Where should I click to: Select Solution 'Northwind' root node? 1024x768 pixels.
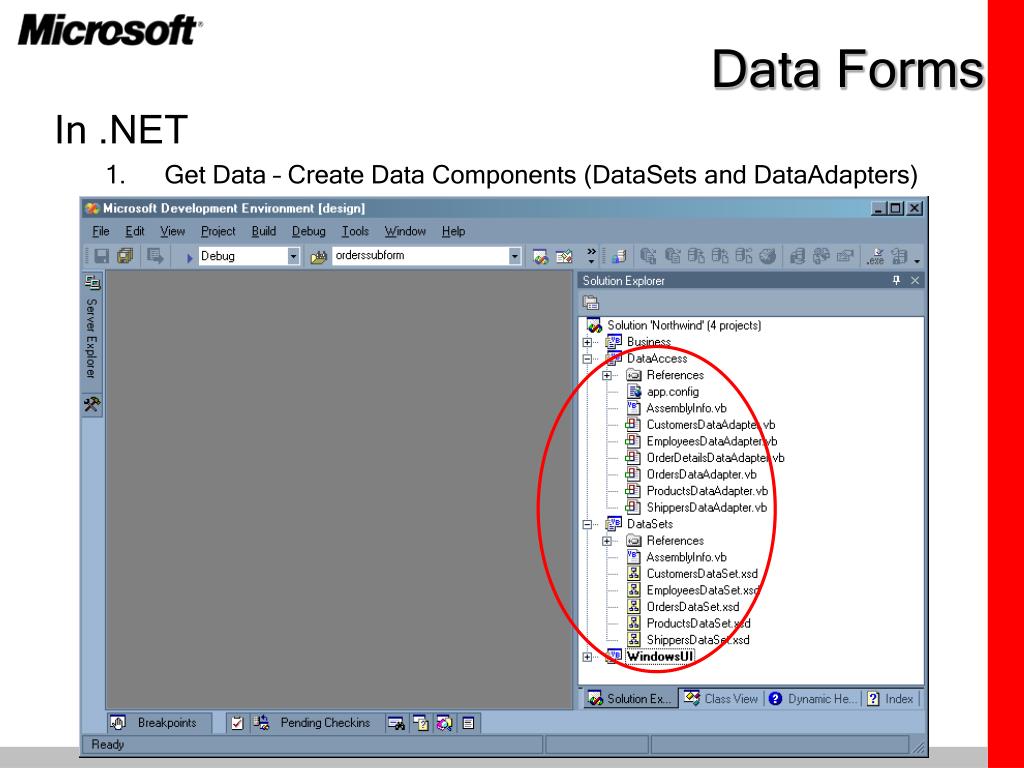point(684,325)
